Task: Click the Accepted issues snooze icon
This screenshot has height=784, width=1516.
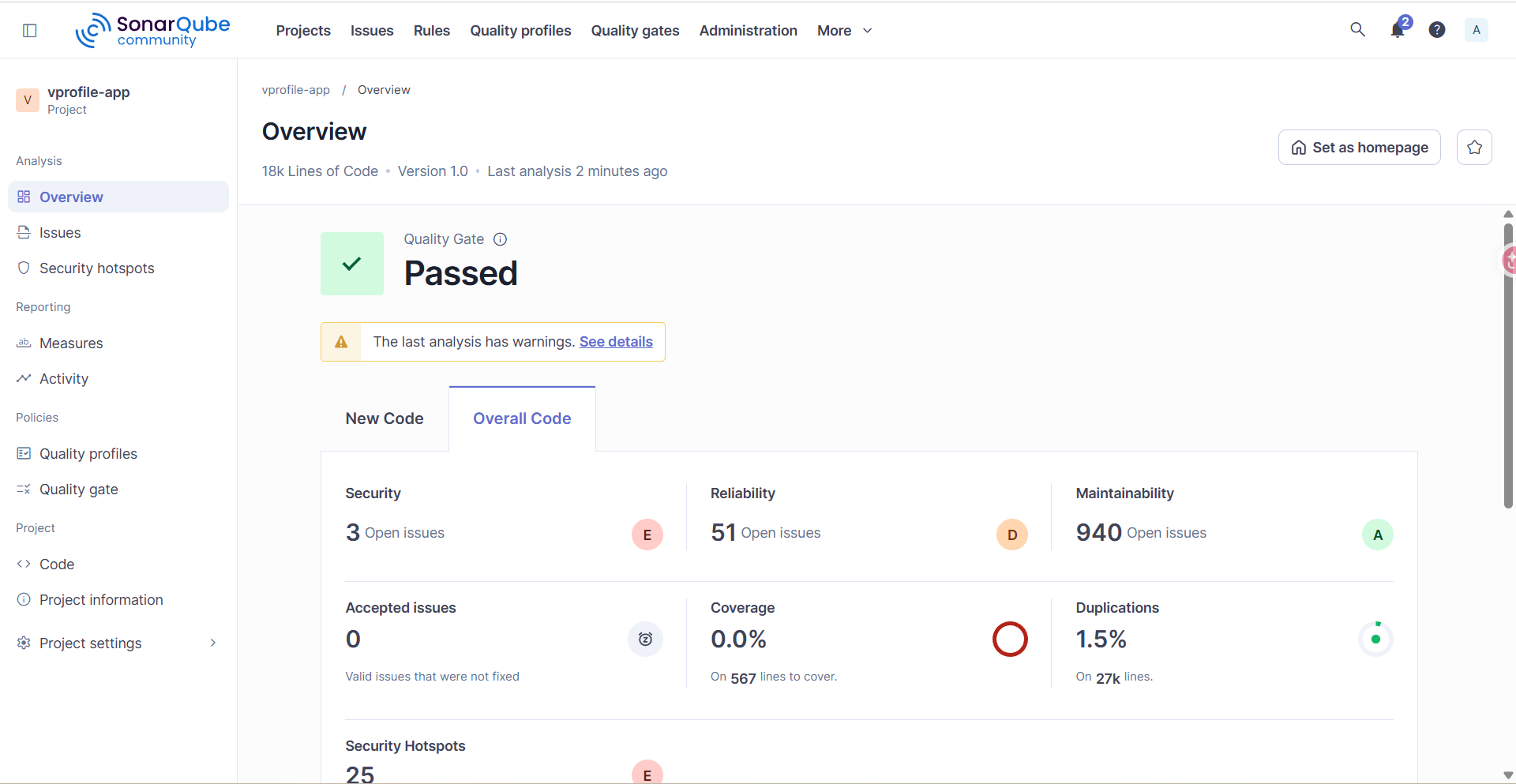Action: [x=645, y=640]
